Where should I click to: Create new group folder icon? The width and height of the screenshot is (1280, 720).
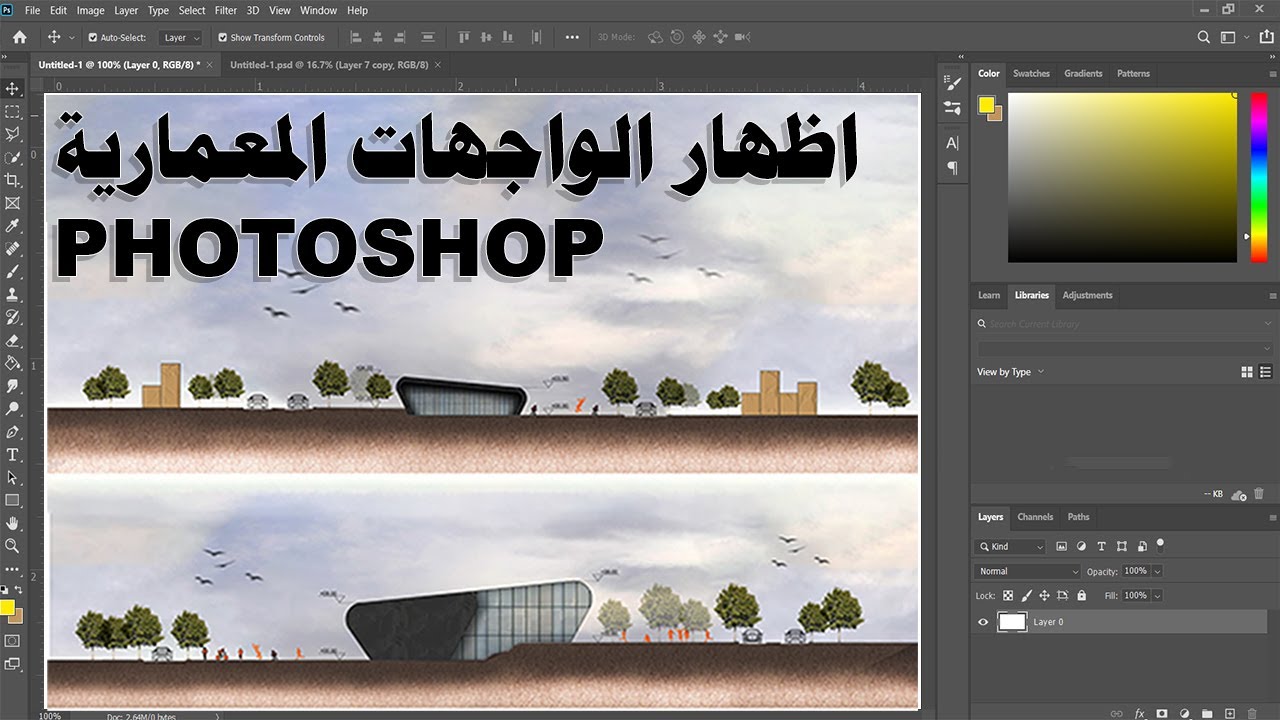[x=1207, y=714]
